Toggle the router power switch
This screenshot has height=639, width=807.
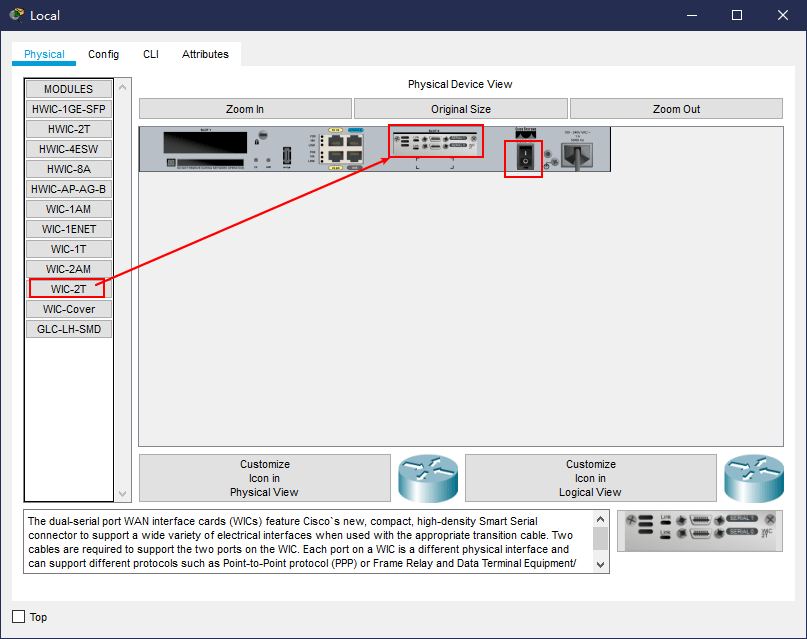(525, 157)
